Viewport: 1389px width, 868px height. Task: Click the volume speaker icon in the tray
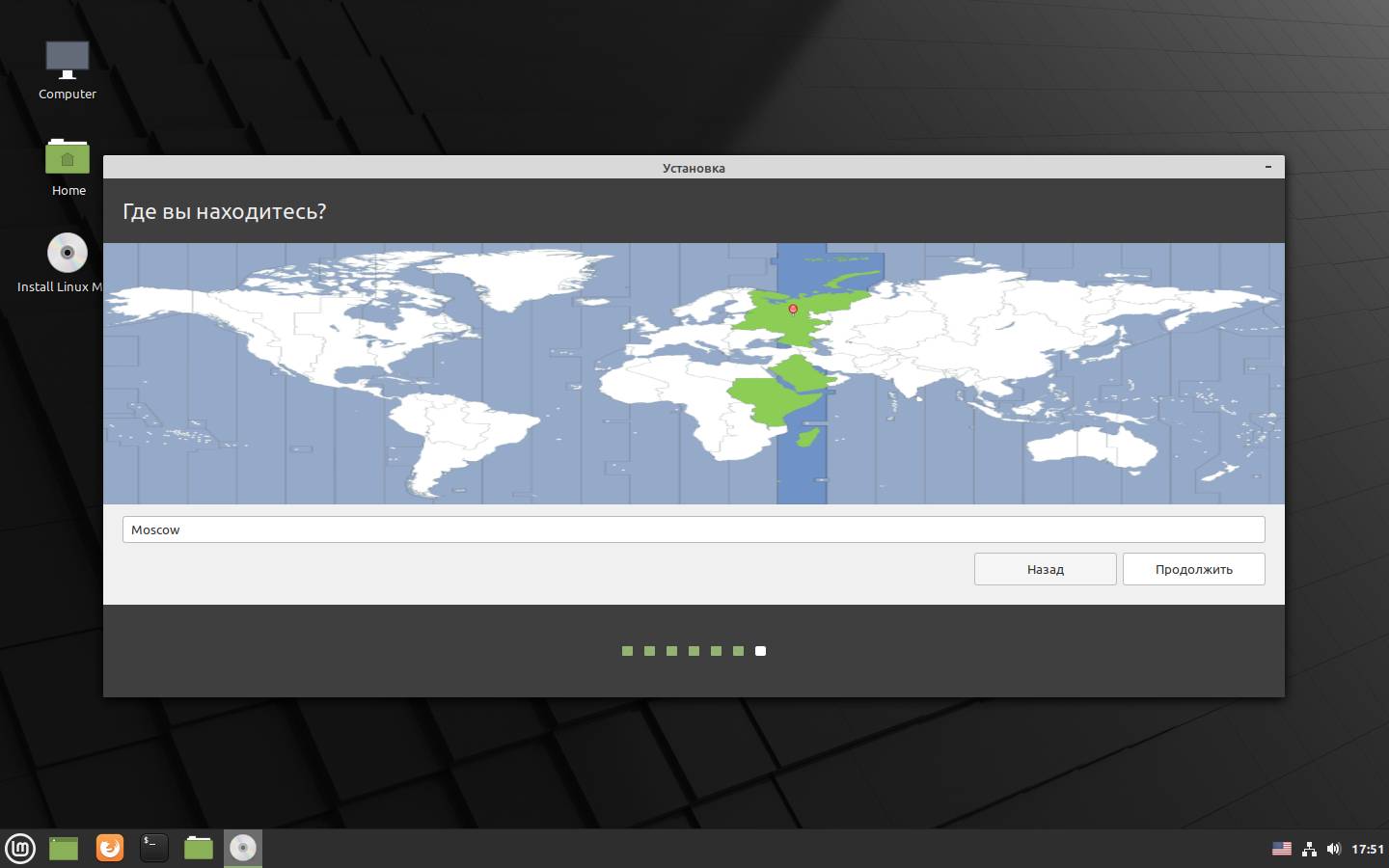pos(1334,849)
